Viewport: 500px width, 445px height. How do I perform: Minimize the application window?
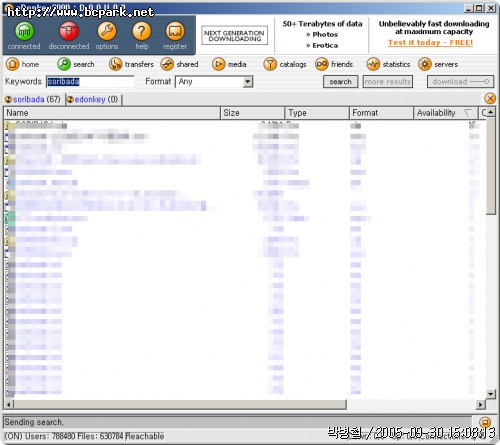(469, 8)
